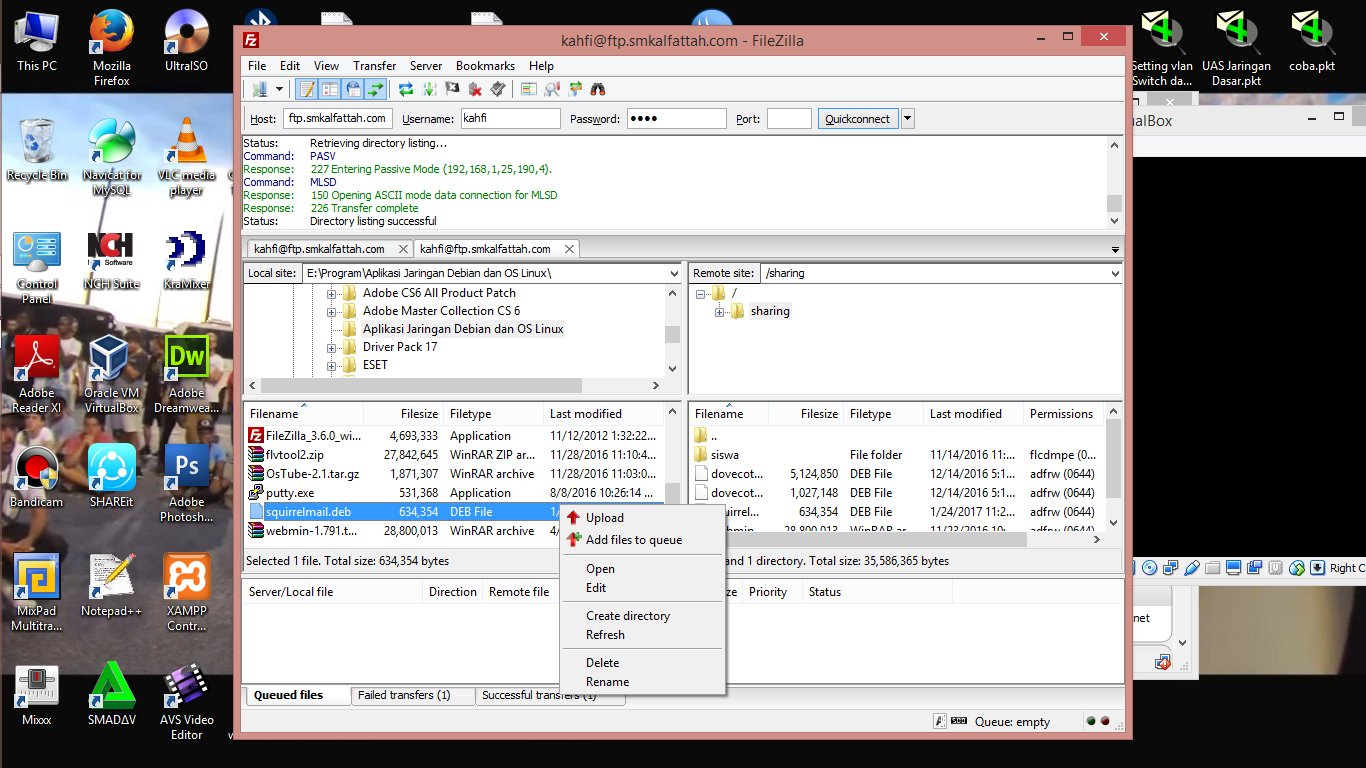Screen dimensions: 1366x768
Task: Open the Site Manager toolbar icon
Action: click(x=260, y=89)
